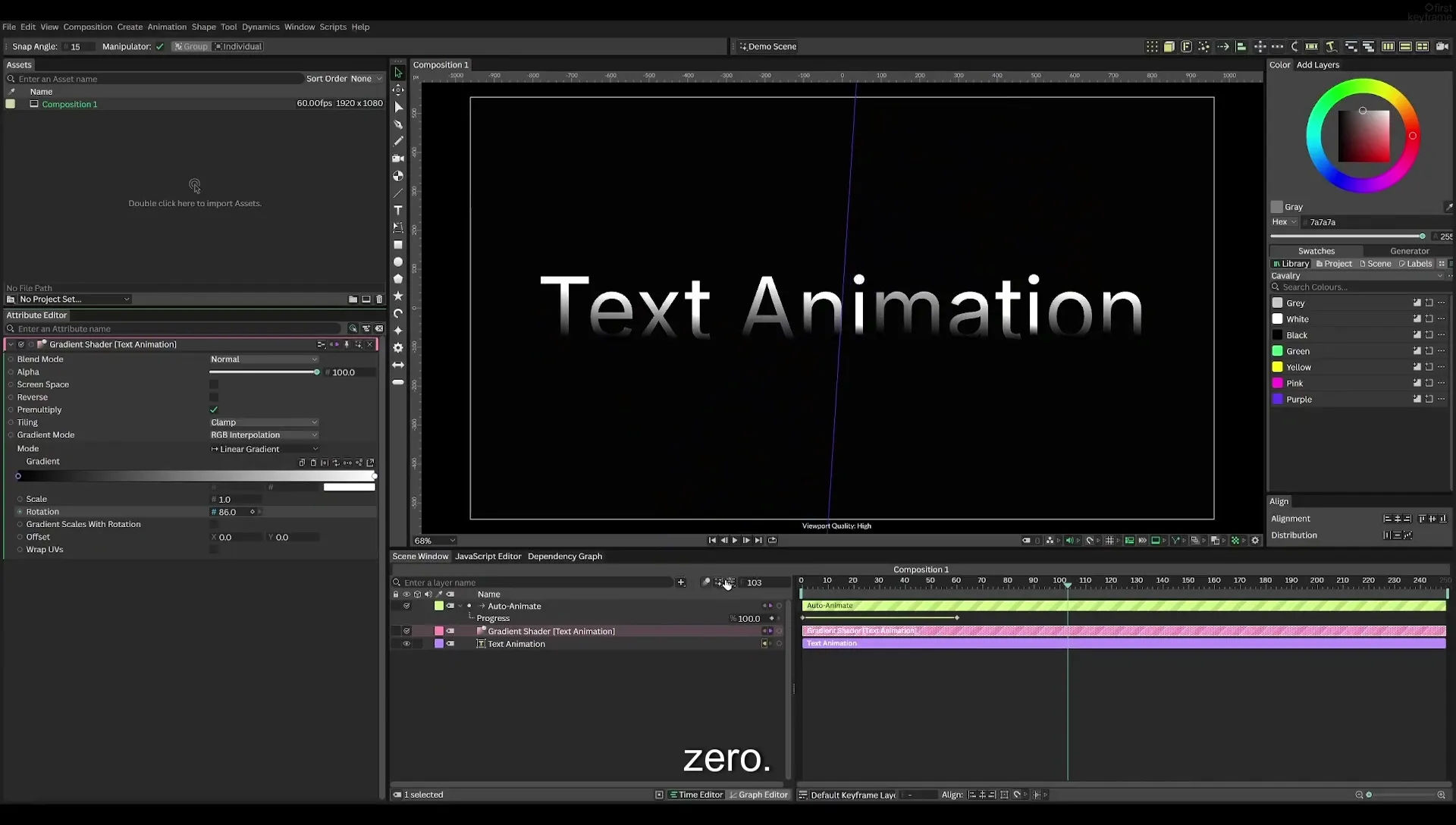This screenshot has height=825, width=1456.
Task: Select the line tool
Action: pos(398,193)
